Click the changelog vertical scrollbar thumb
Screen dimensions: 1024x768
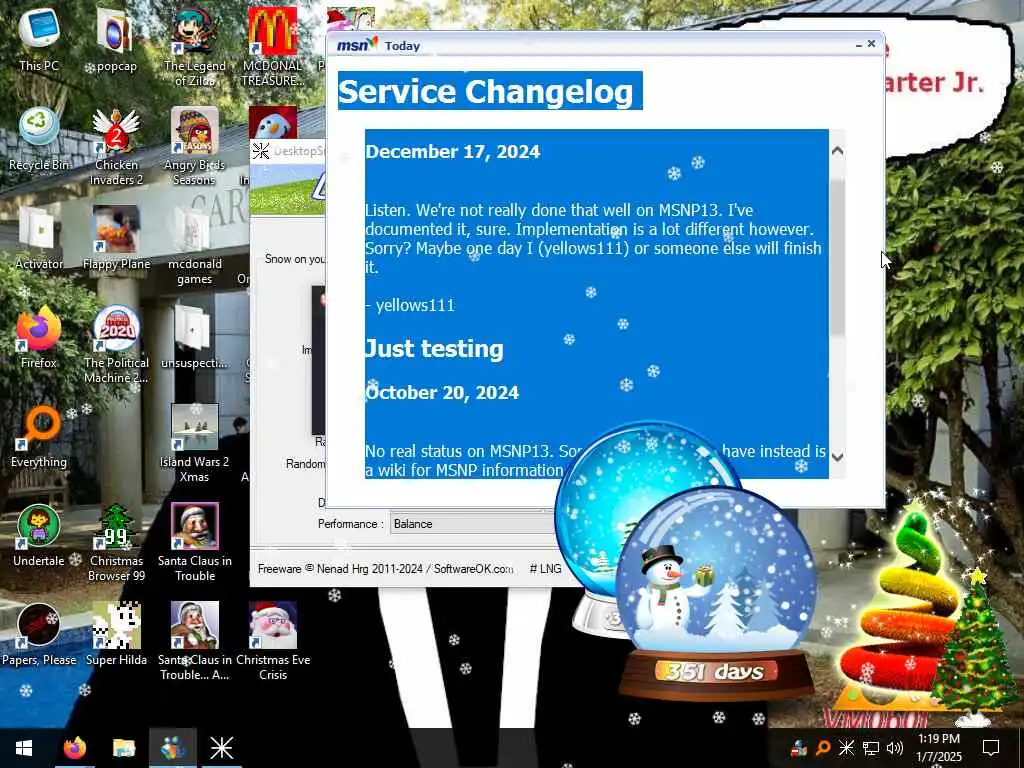pyautogui.click(x=837, y=258)
